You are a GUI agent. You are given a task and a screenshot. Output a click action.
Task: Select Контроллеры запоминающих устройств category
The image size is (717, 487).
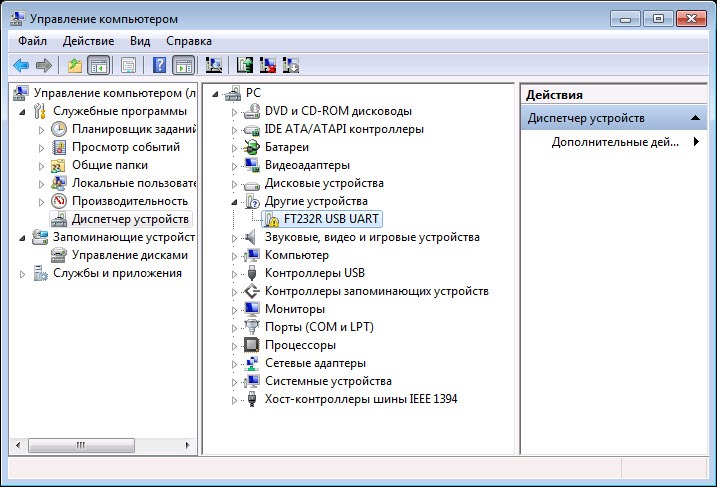tap(377, 291)
